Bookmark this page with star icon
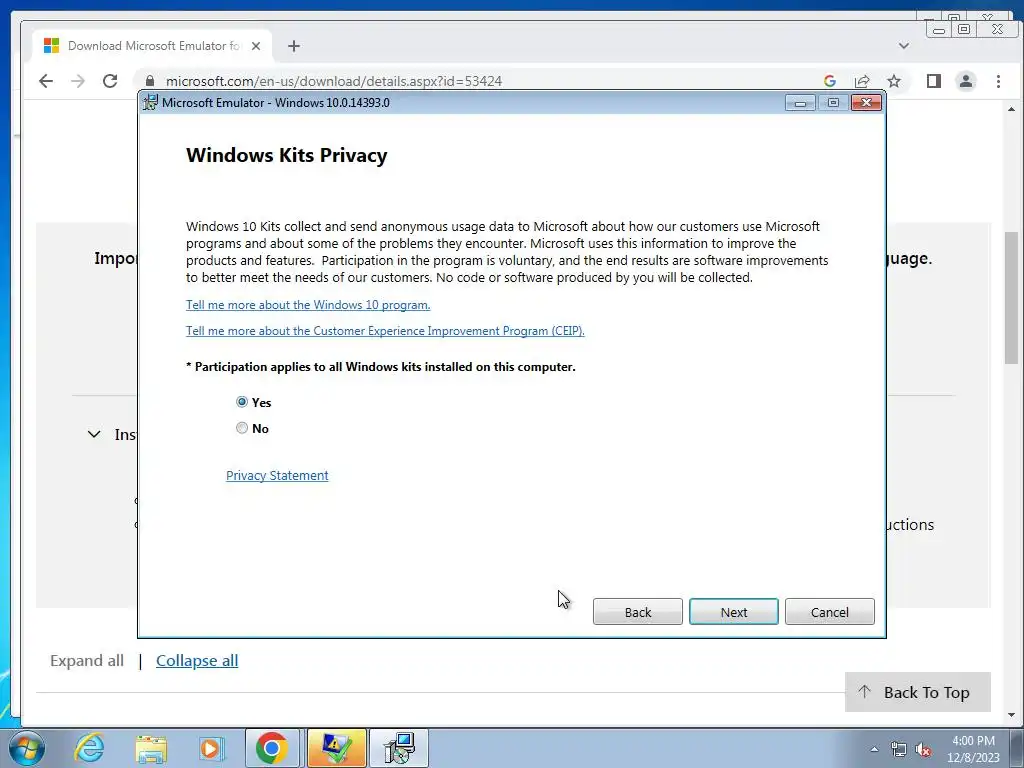 click(x=894, y=81)
